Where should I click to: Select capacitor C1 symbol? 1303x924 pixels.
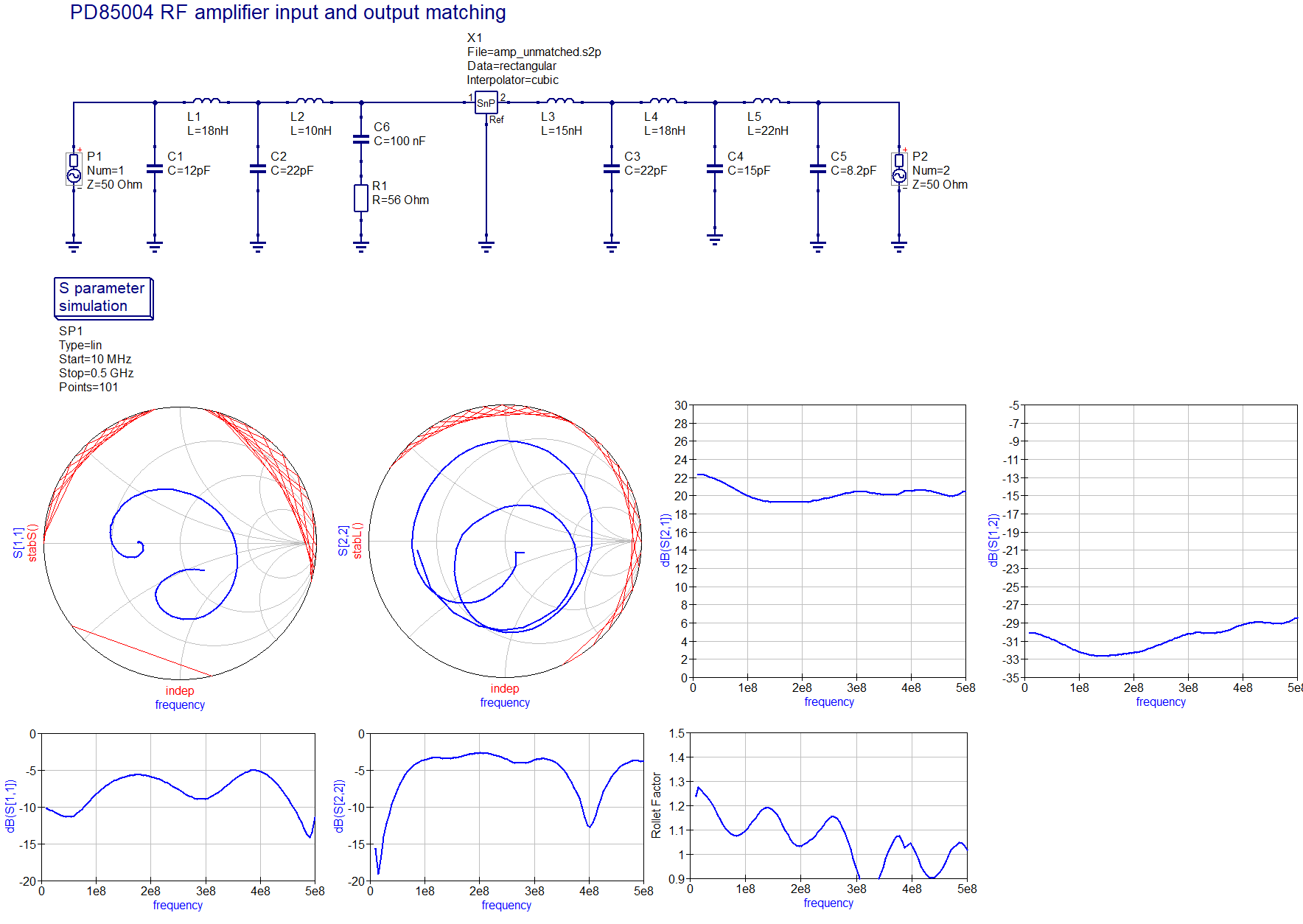[x=155, y=169]
